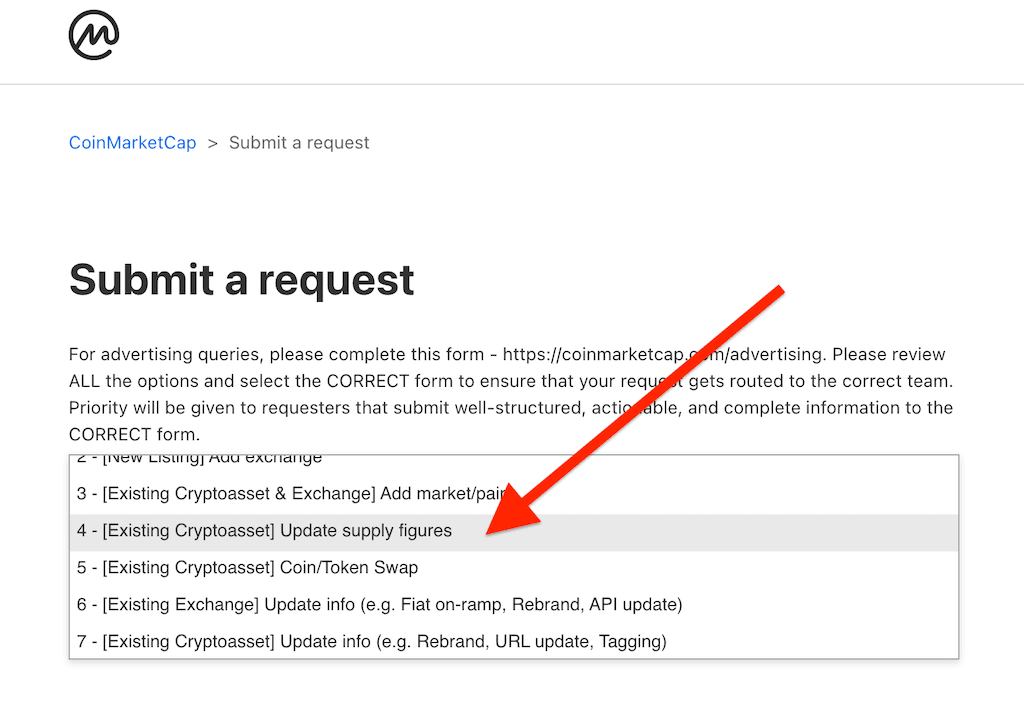This screenshot has width=1024, height=722.
Task: Click the advertising form instructions paragraph
Action: (511, 394)
